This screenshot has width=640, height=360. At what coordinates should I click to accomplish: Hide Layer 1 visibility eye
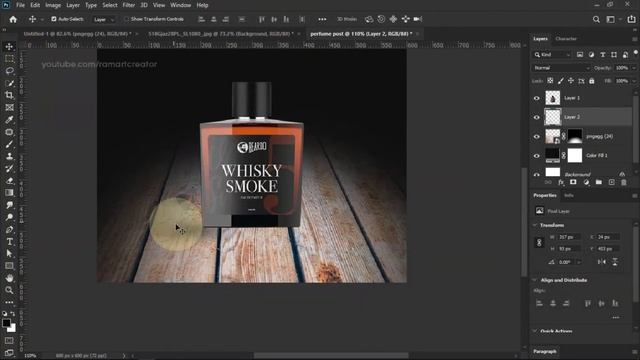pos(536,98)
